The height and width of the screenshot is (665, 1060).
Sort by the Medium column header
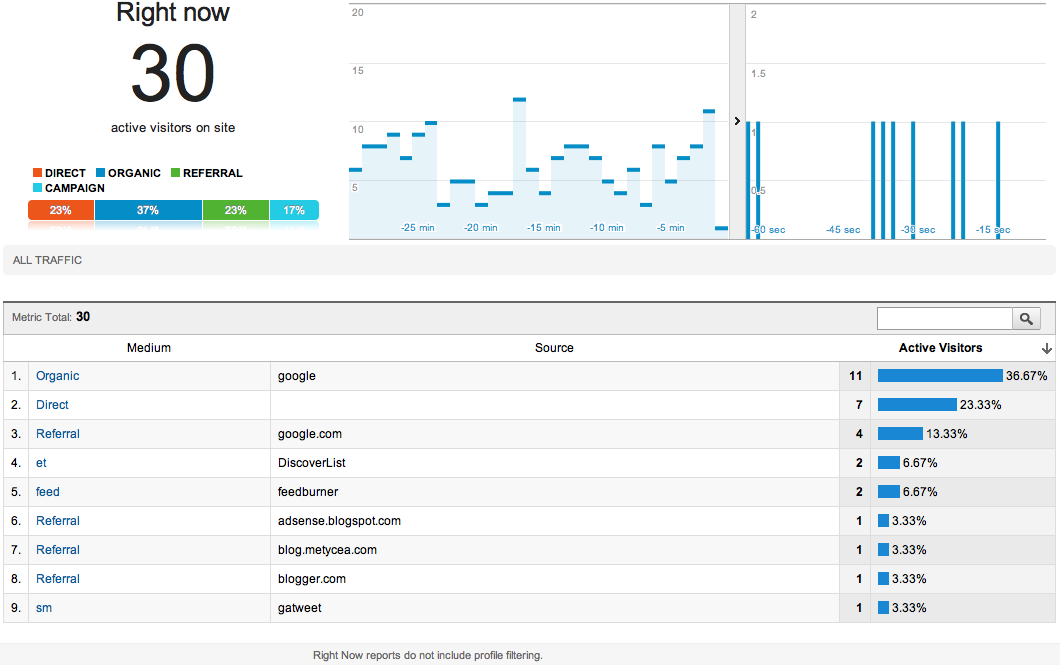point(149,348)
